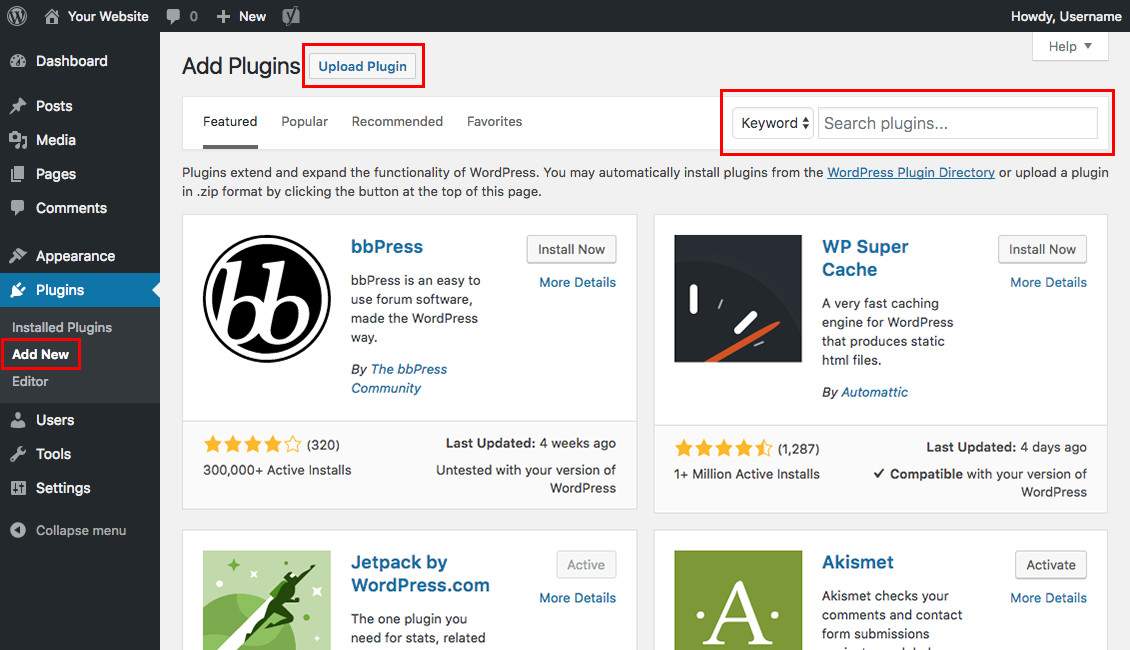Switch to the Recommended tab
This screenshot has width=1130, height=650.
coord(397,121)
